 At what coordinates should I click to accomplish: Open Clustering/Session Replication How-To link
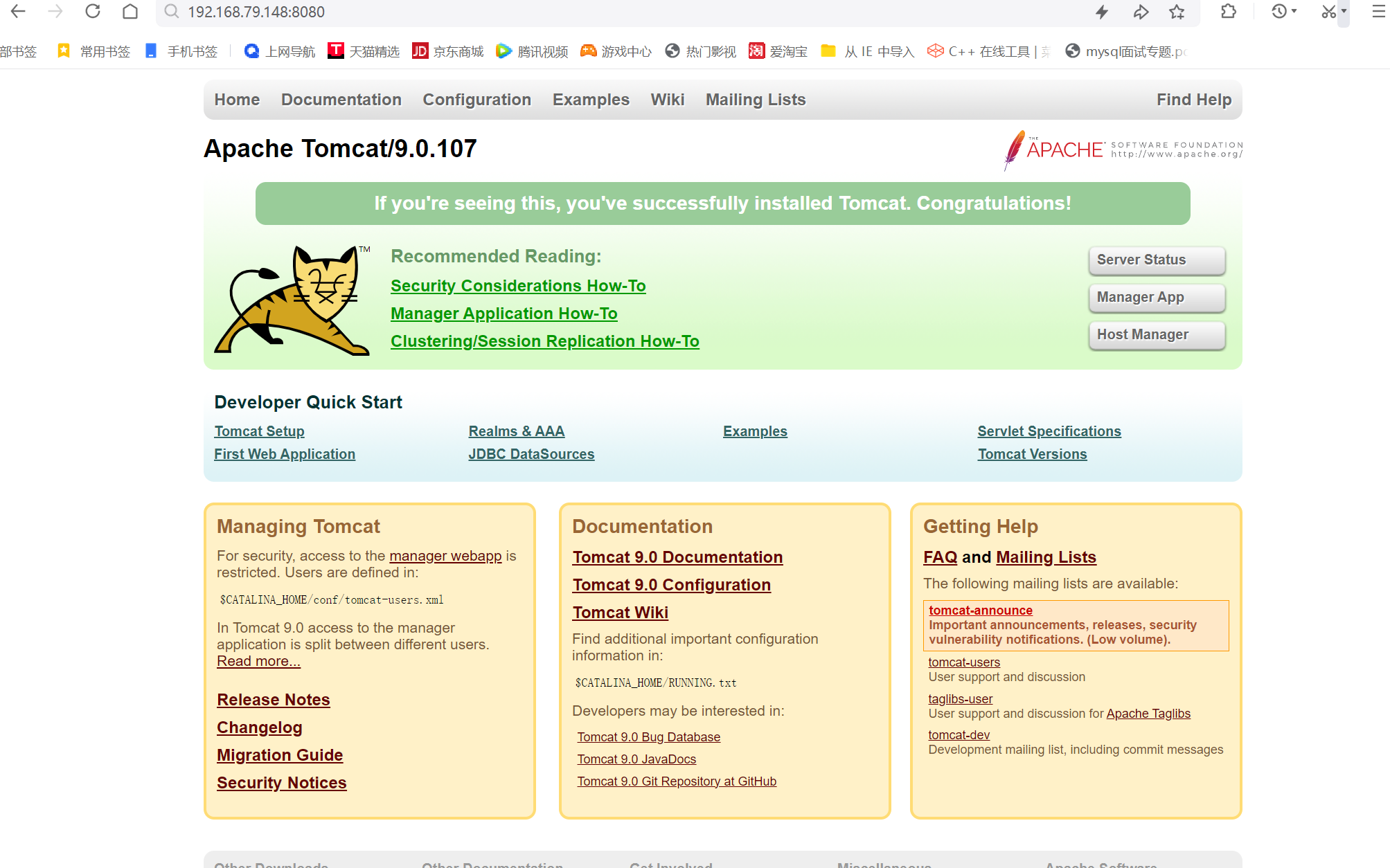tap(545, 341)
